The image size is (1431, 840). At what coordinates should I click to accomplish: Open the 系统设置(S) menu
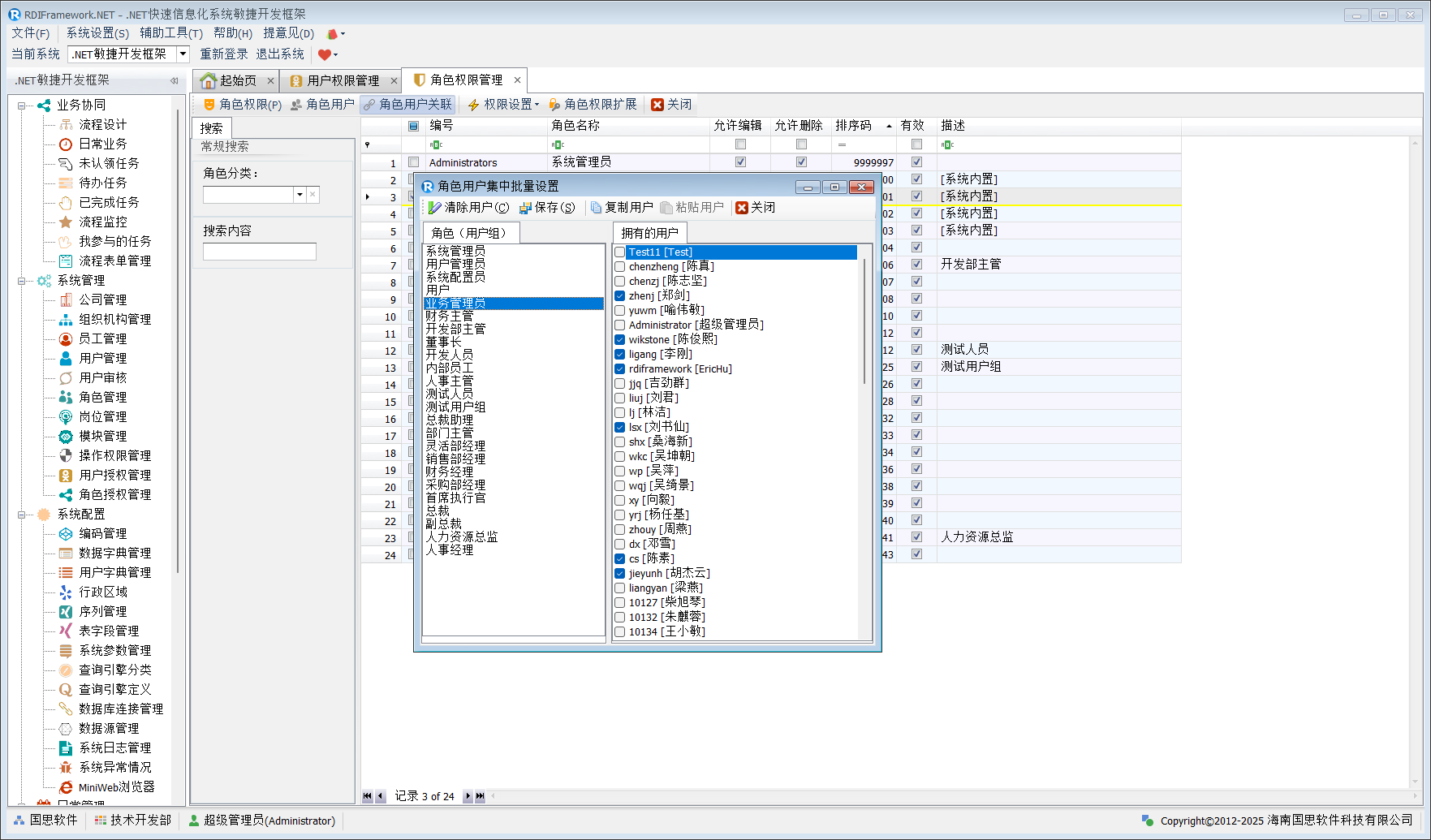pyautogui.click(x=97, y=33)
